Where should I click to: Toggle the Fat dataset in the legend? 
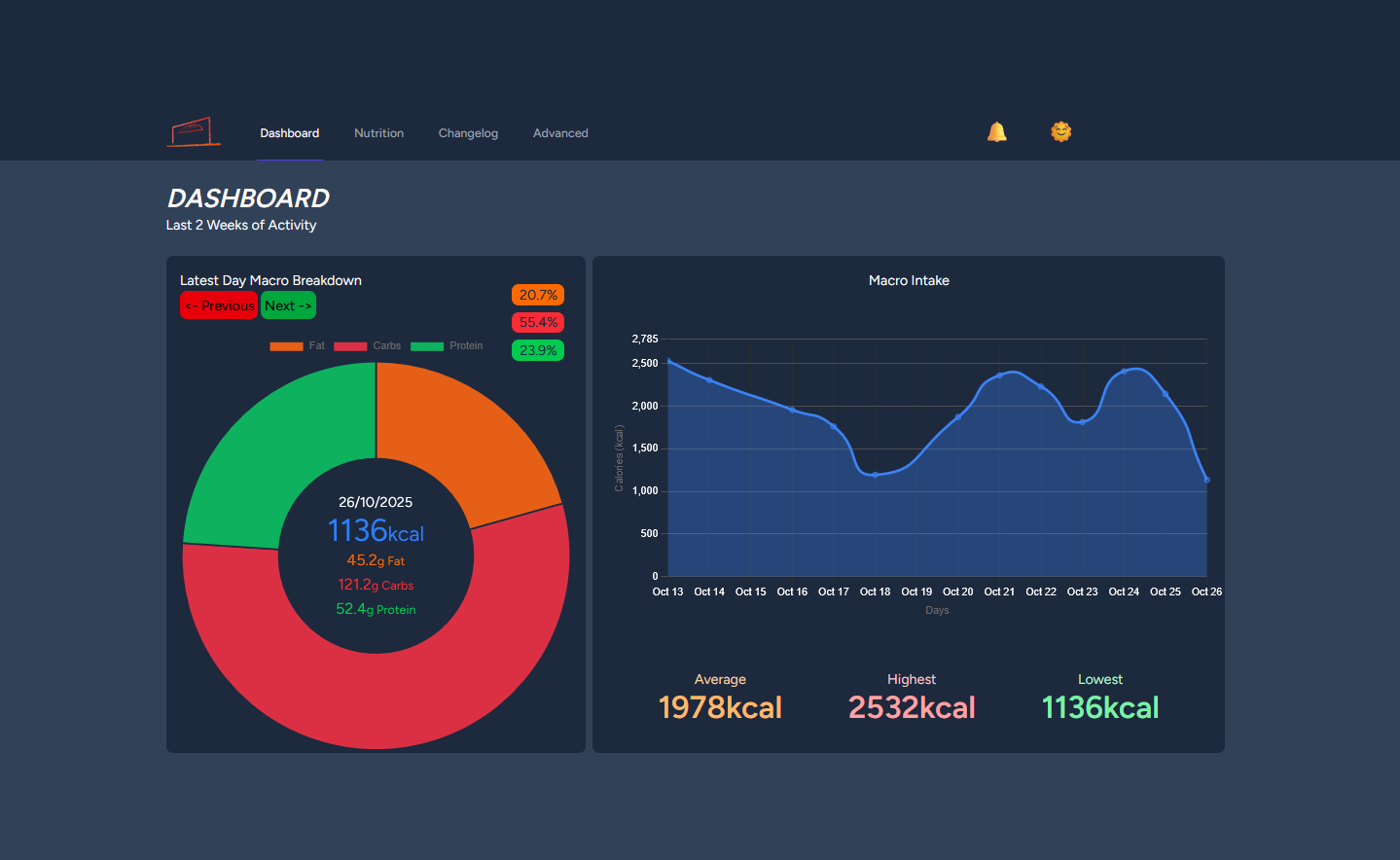(301, 345)
